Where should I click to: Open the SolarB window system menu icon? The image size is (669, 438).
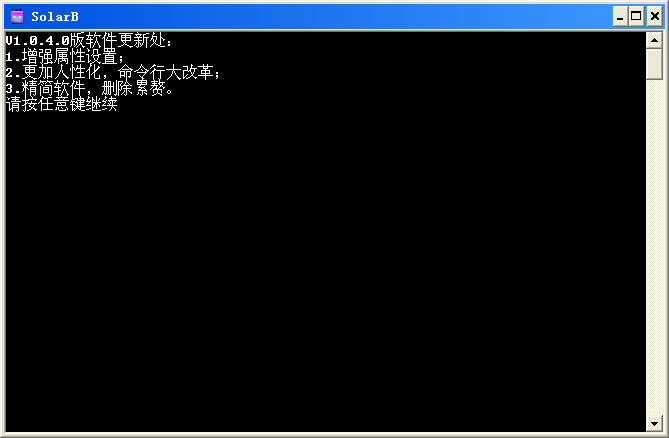click(17, 16)
